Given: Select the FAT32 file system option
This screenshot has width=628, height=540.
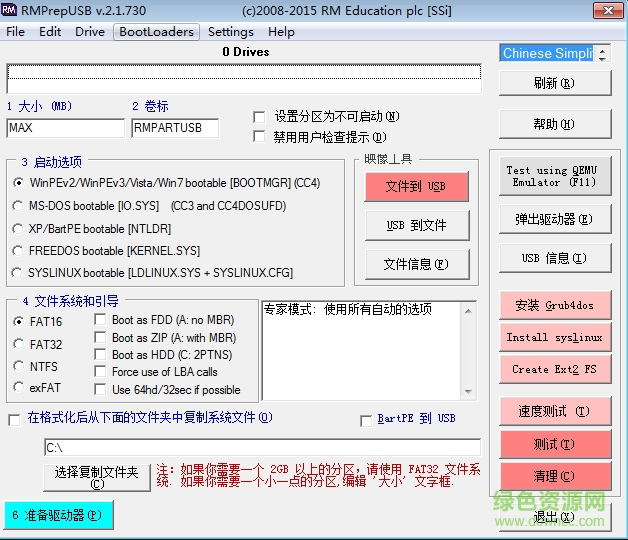Looking at the screenshot, I should pyautogui.click(x=18, y=344).
